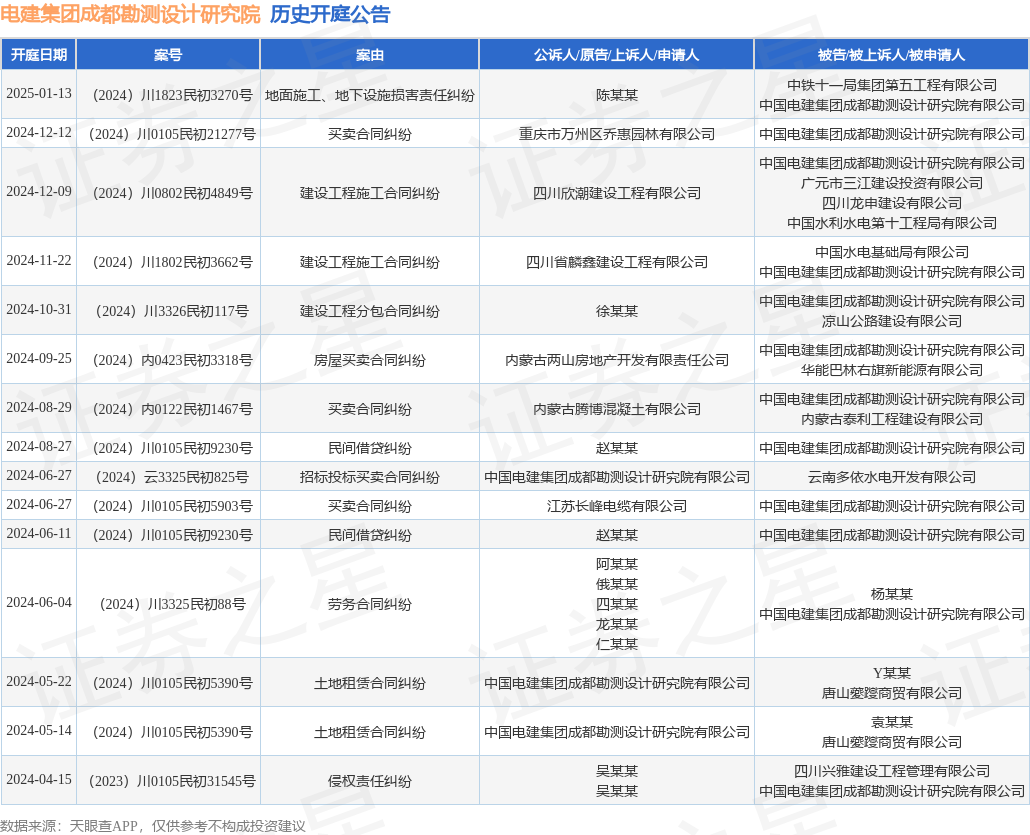Select the date 2024-10-31
Image resolution: width=1030 pixels, height=835 pixels.
point(39,309)
